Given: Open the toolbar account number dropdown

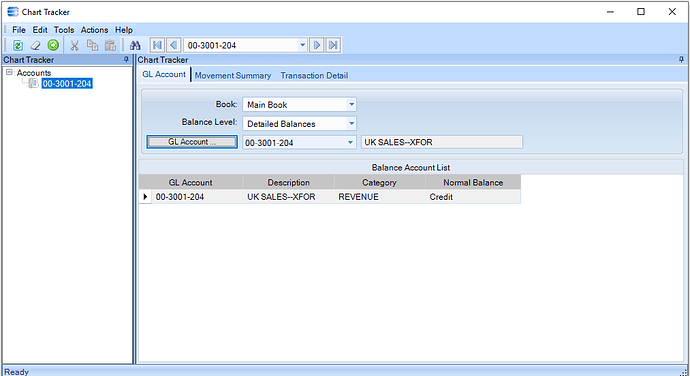Looking at the screenshot, I should tap(302, 45).
